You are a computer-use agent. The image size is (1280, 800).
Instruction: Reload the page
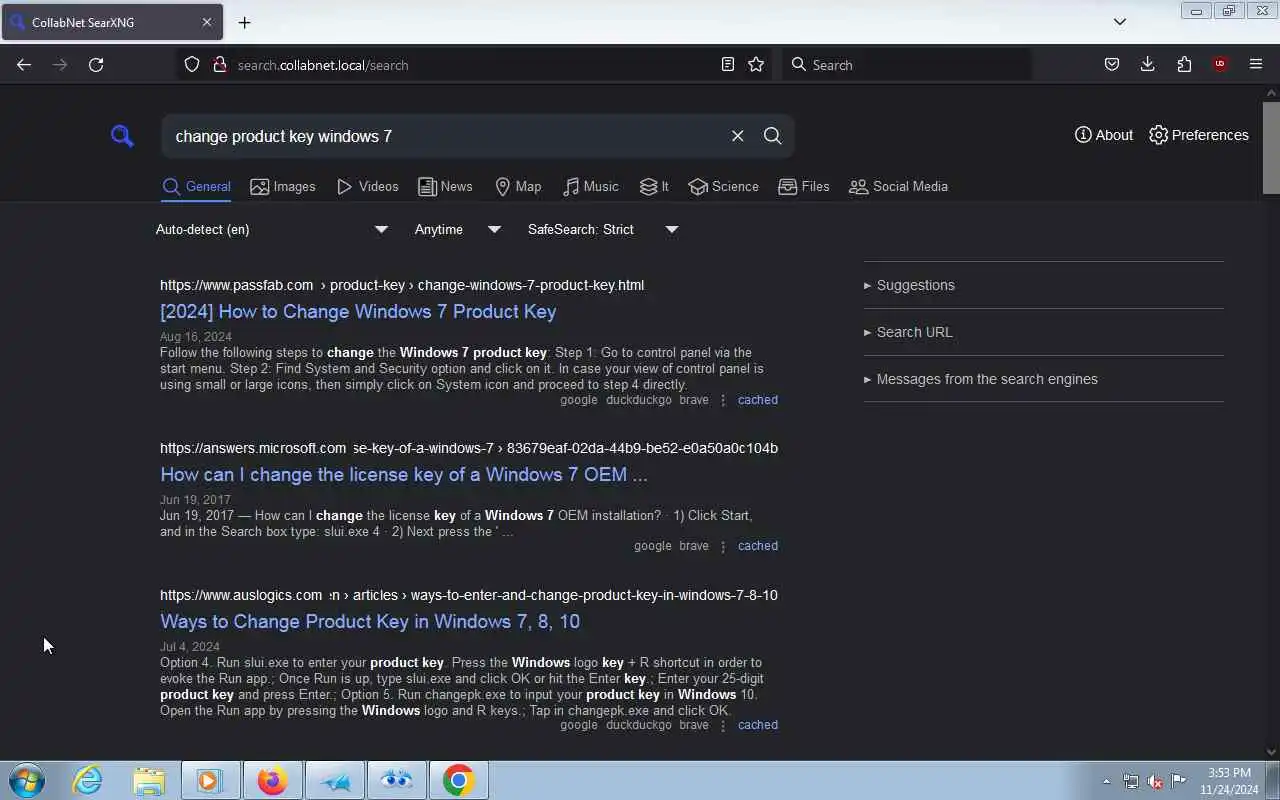[96, 64]
